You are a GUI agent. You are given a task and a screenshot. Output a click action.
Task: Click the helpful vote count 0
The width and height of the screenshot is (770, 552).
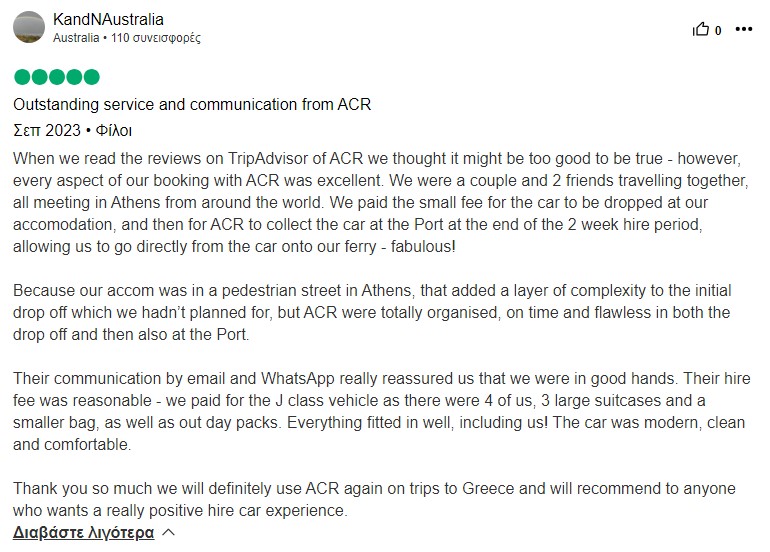[x=718, y=30]
